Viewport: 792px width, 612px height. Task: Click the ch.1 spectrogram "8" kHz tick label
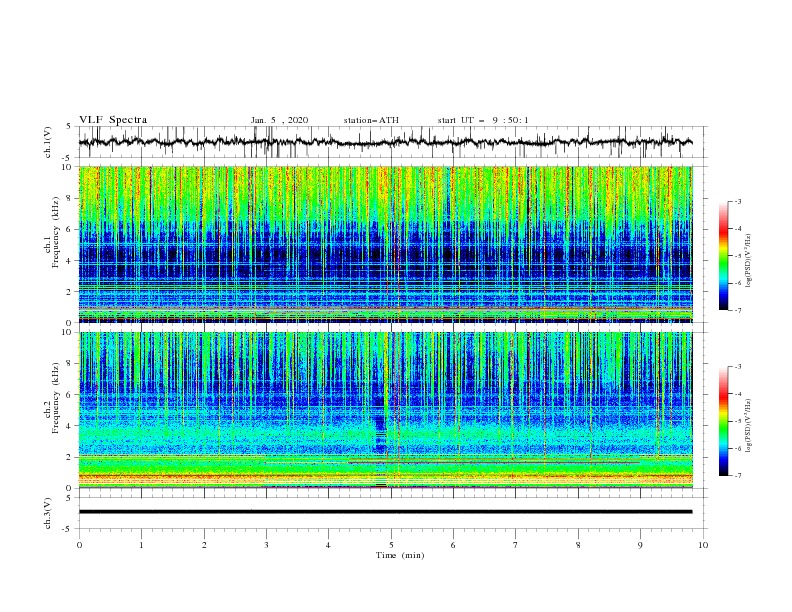click(x=70, y=198)
